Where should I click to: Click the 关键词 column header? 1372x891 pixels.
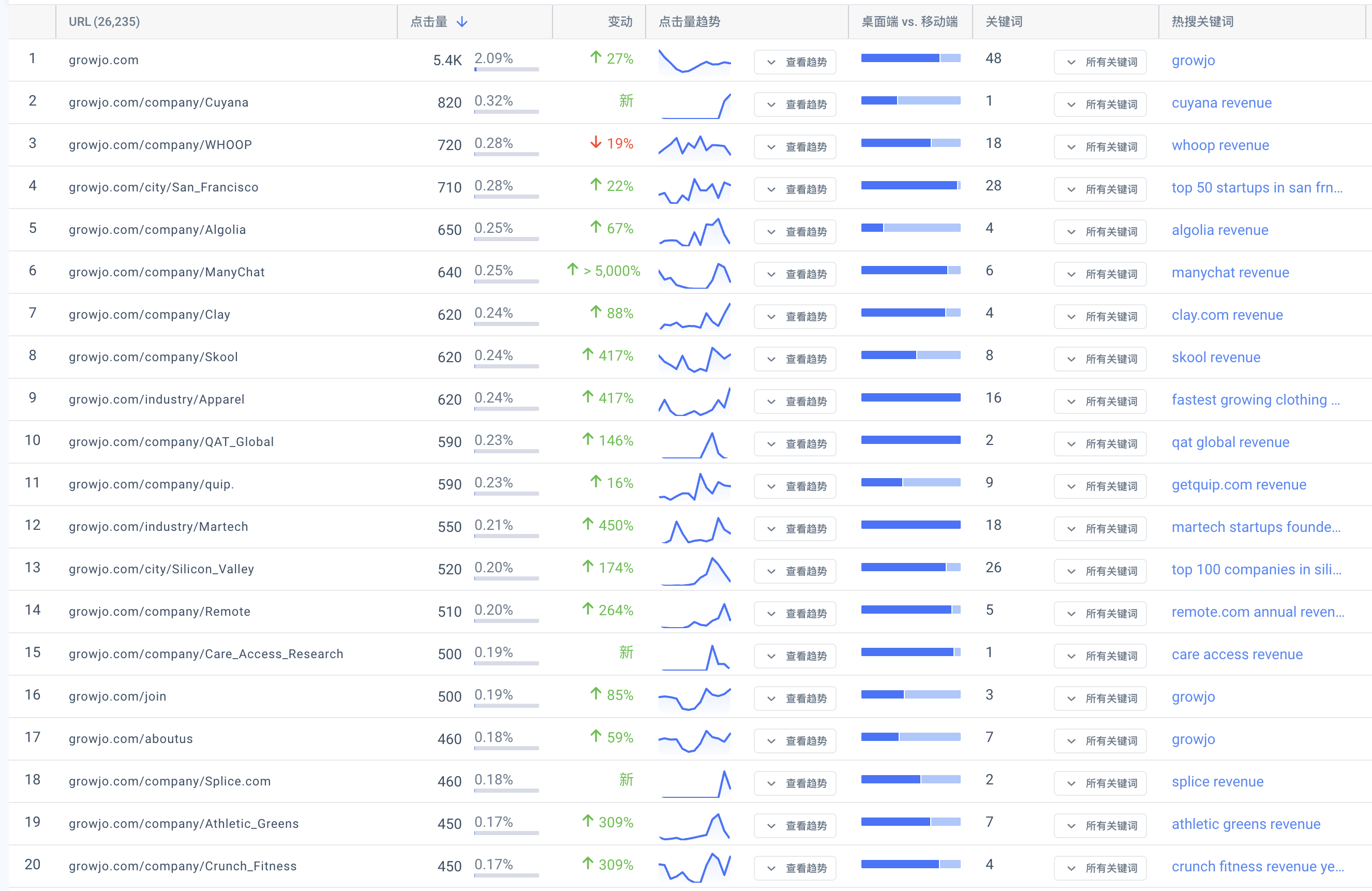coord(1004,22)
